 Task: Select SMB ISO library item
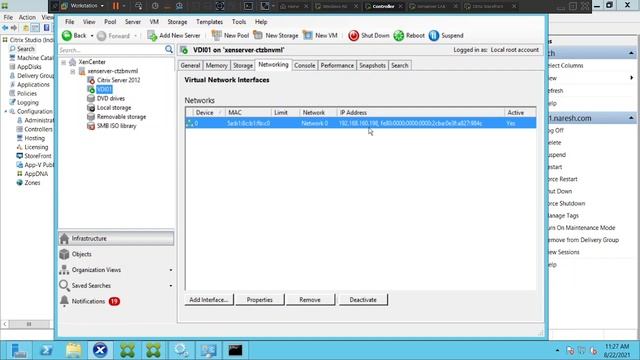pos(116,126)
